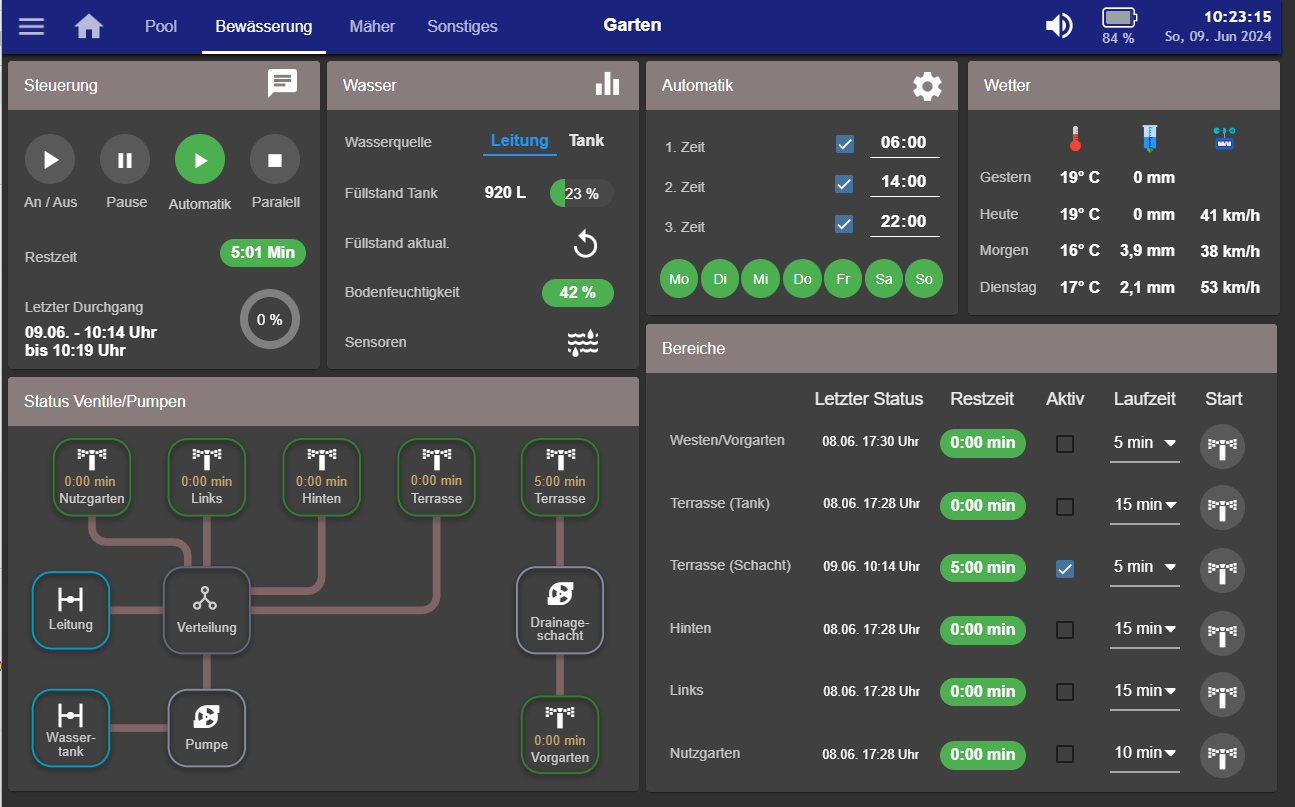Enable the Aktiv checkbox for Hinten
Image resolution: width=1295 pixels, height=807 pixels.
(x=1065, y=630)
